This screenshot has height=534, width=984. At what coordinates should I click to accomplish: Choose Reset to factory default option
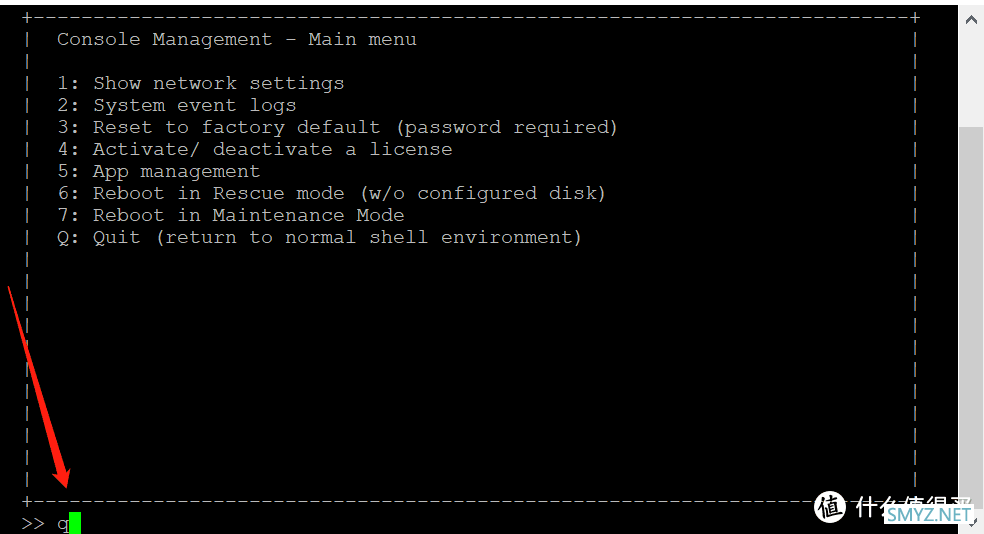pos(338,127)
